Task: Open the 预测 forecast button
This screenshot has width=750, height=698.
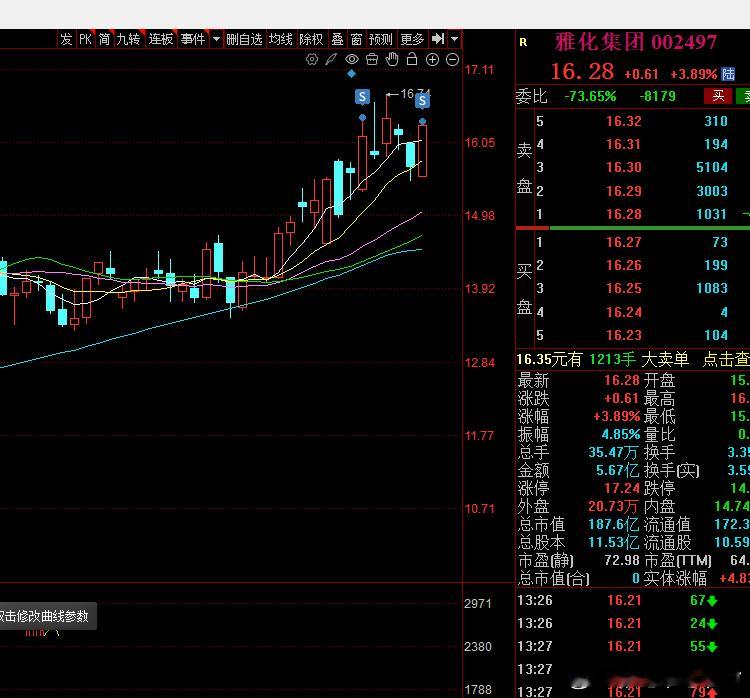Action: [381, 39]
